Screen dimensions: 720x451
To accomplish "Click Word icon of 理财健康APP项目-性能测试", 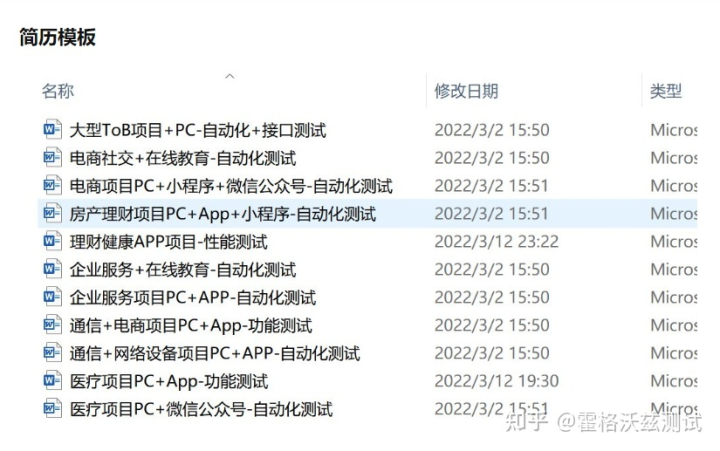I will [52, 242].
